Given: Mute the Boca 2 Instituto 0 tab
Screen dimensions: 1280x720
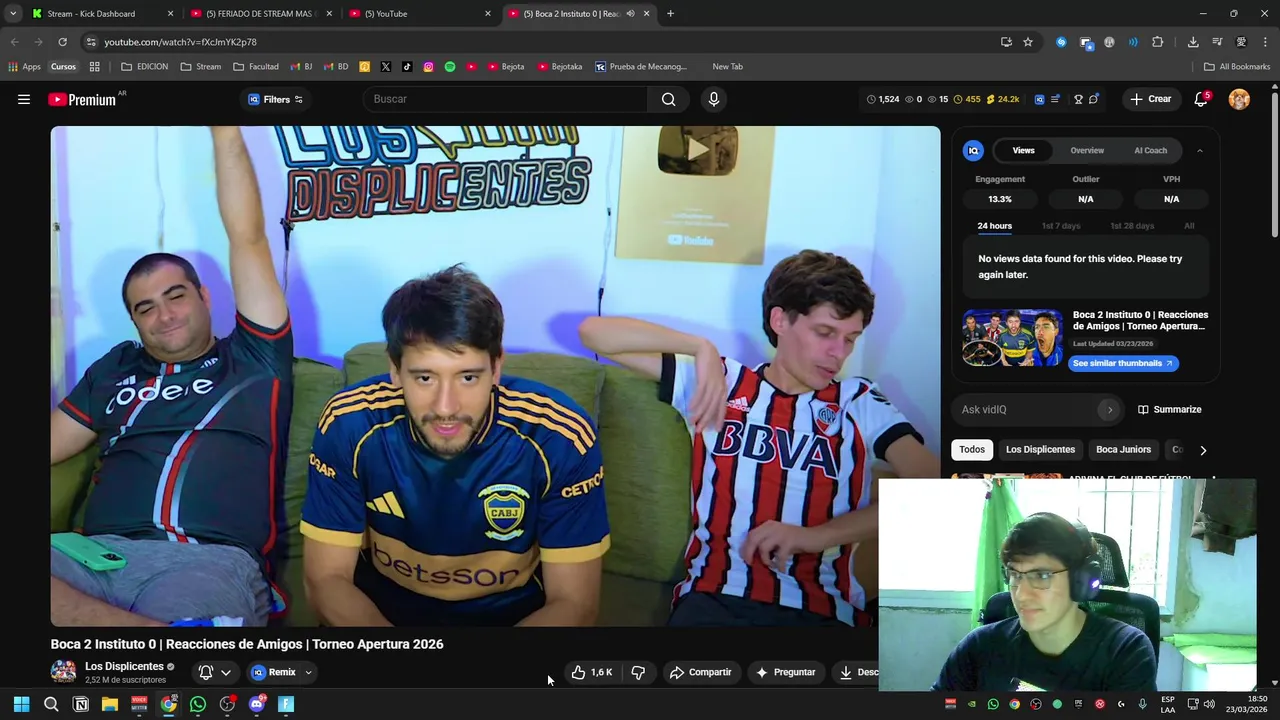Looking at the screenshot, I should pos(630,14).
